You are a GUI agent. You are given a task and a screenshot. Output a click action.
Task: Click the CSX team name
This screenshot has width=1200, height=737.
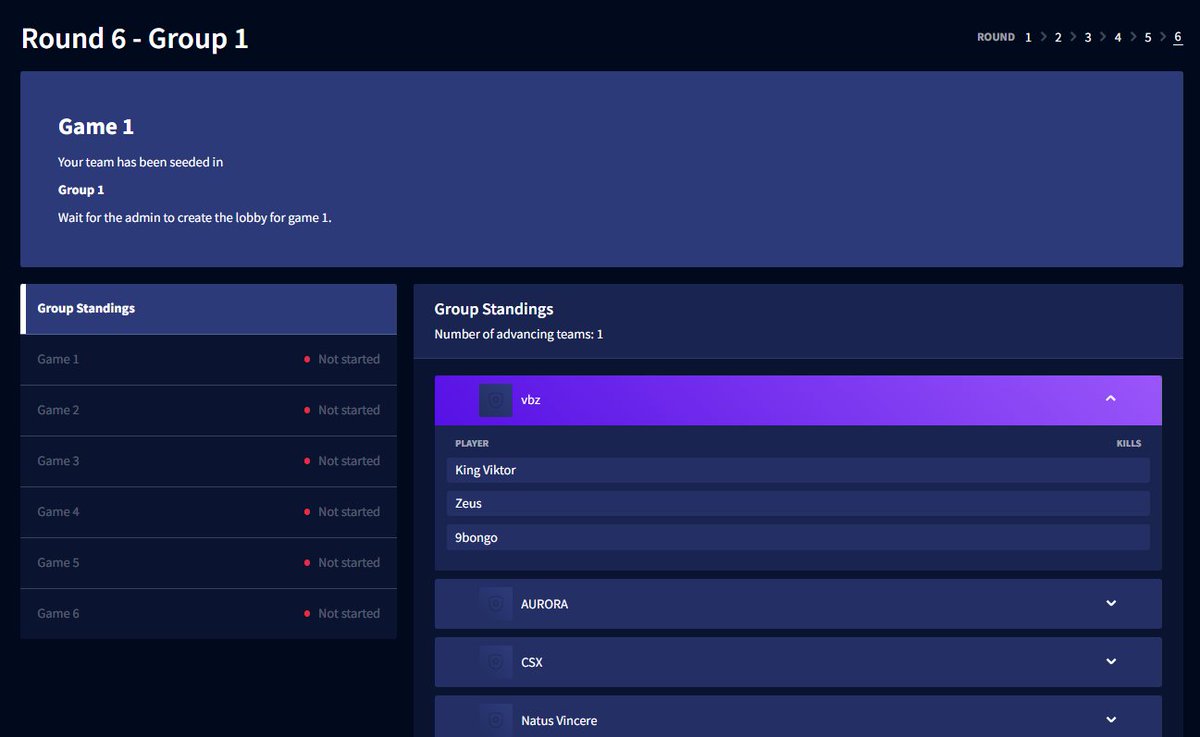pyautogui.click(x=532, y=662)
